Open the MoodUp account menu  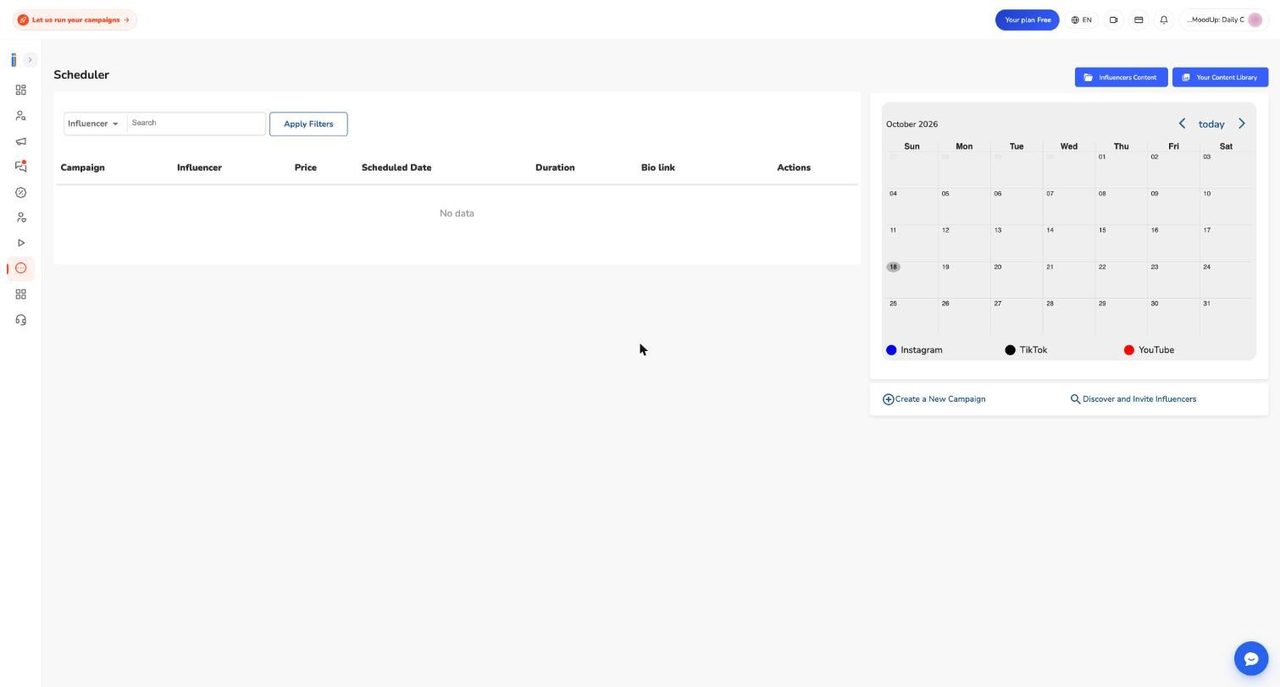tap(1224, 20)
